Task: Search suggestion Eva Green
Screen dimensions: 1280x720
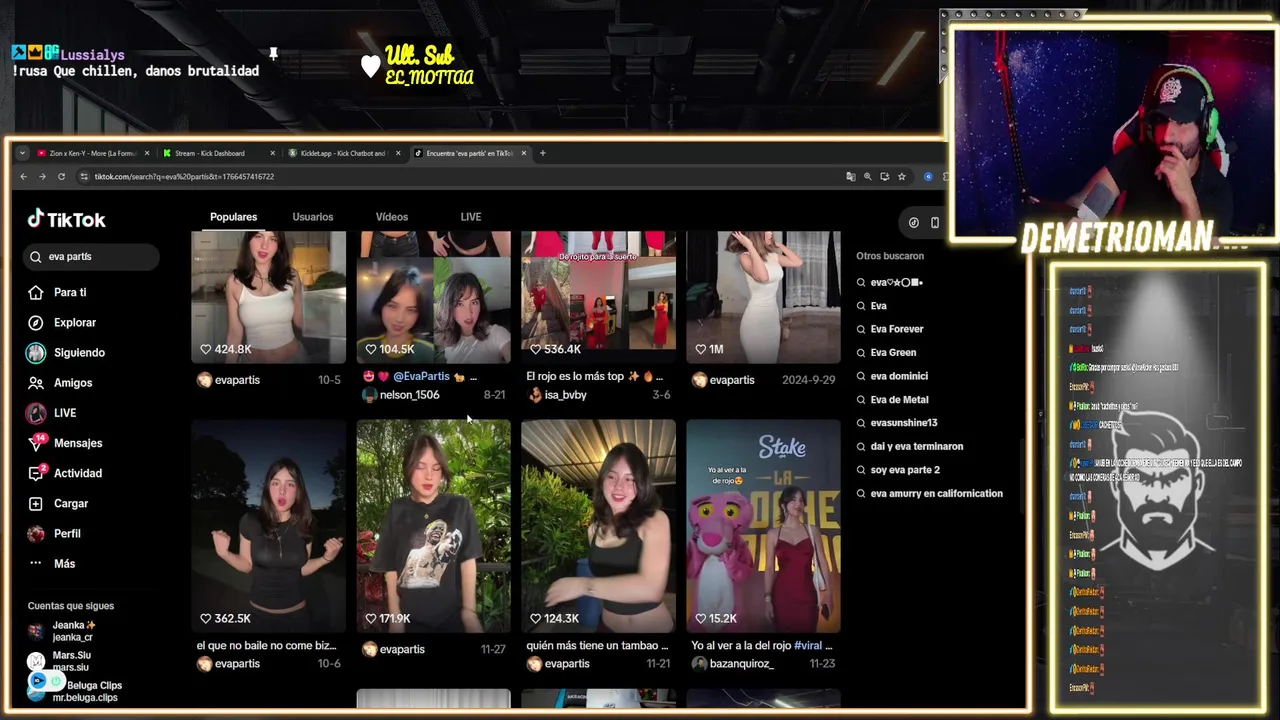Action: tap(893, 352)
